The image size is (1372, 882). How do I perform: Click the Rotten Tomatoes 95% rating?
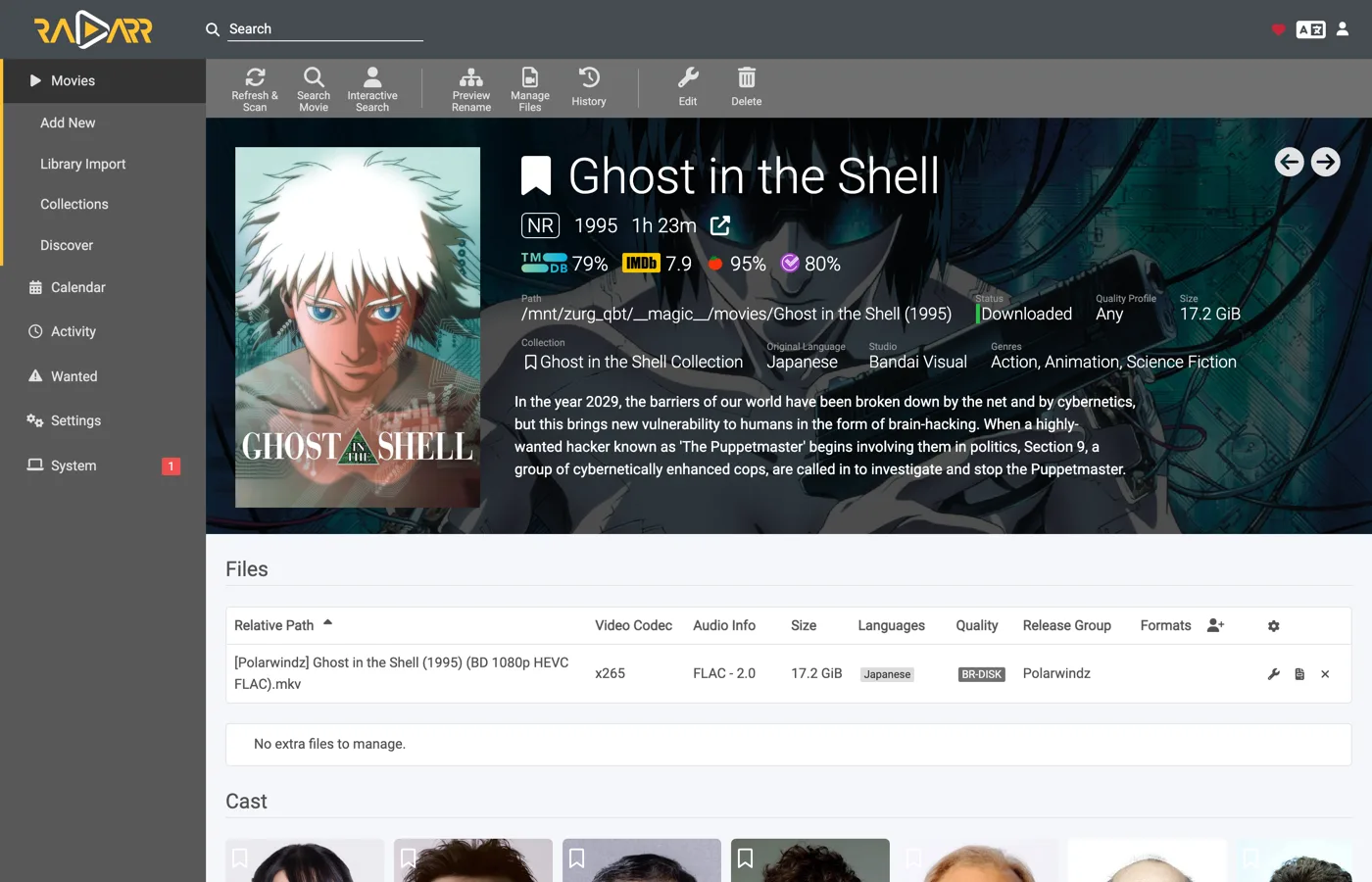pos(737,264)
